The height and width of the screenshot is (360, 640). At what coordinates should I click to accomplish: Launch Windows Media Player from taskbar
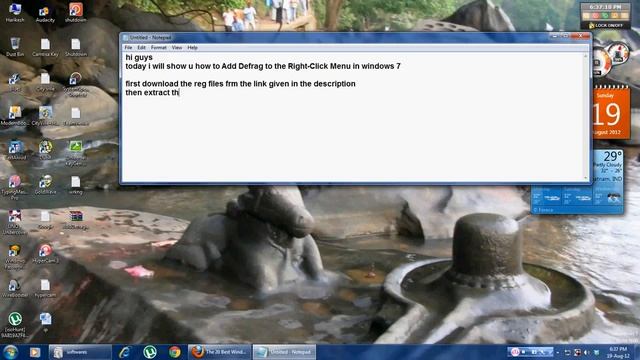coord(35,352)
